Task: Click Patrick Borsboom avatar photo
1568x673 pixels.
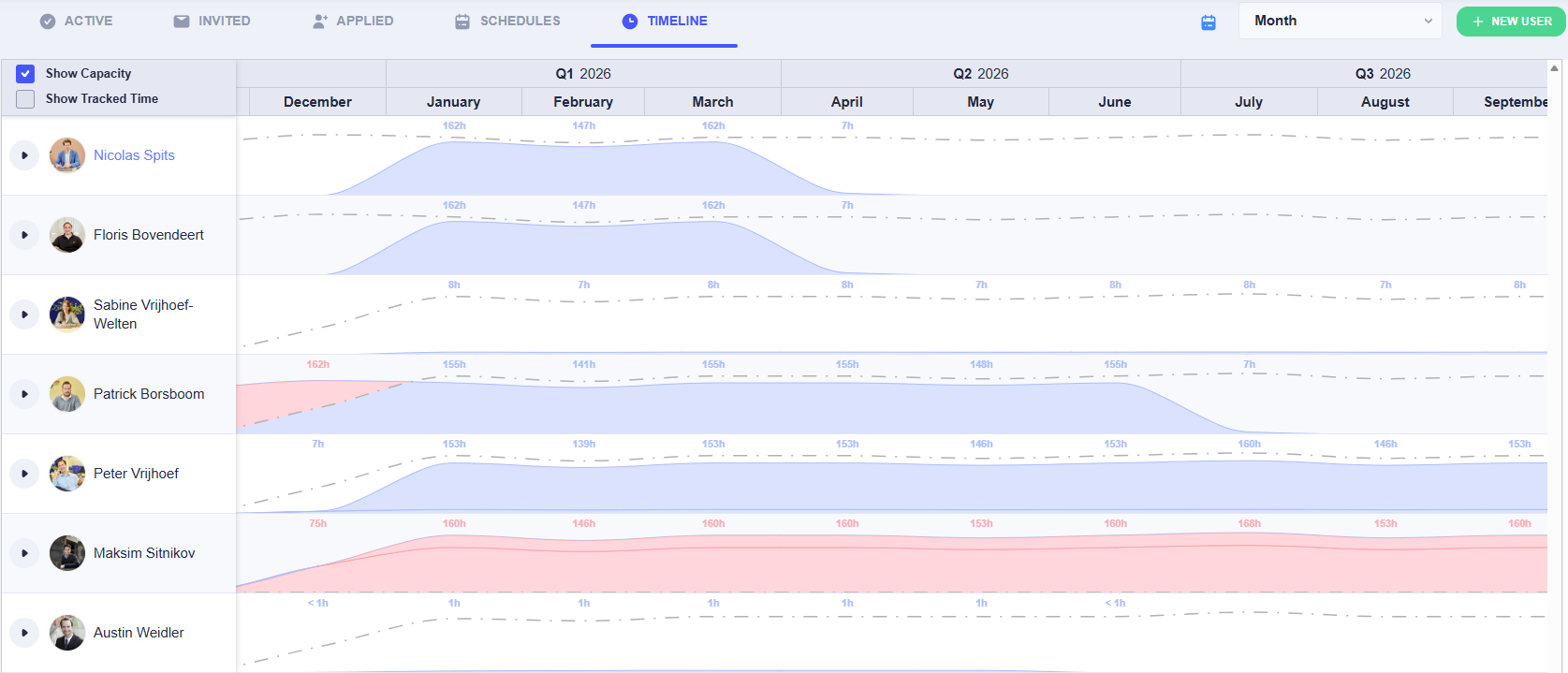Action: 67,394
